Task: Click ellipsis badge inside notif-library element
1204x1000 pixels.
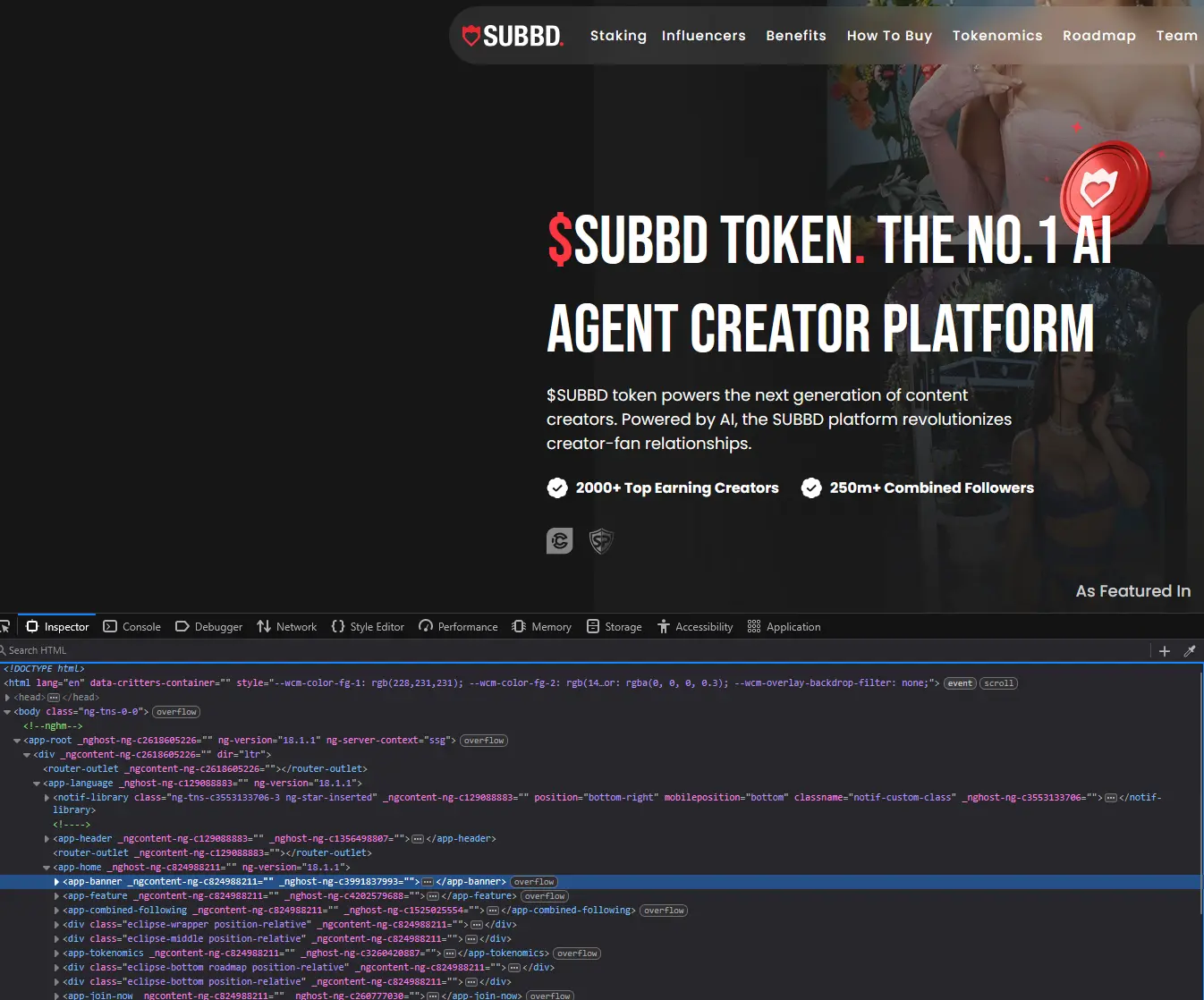Action: tap(1111, 798)
